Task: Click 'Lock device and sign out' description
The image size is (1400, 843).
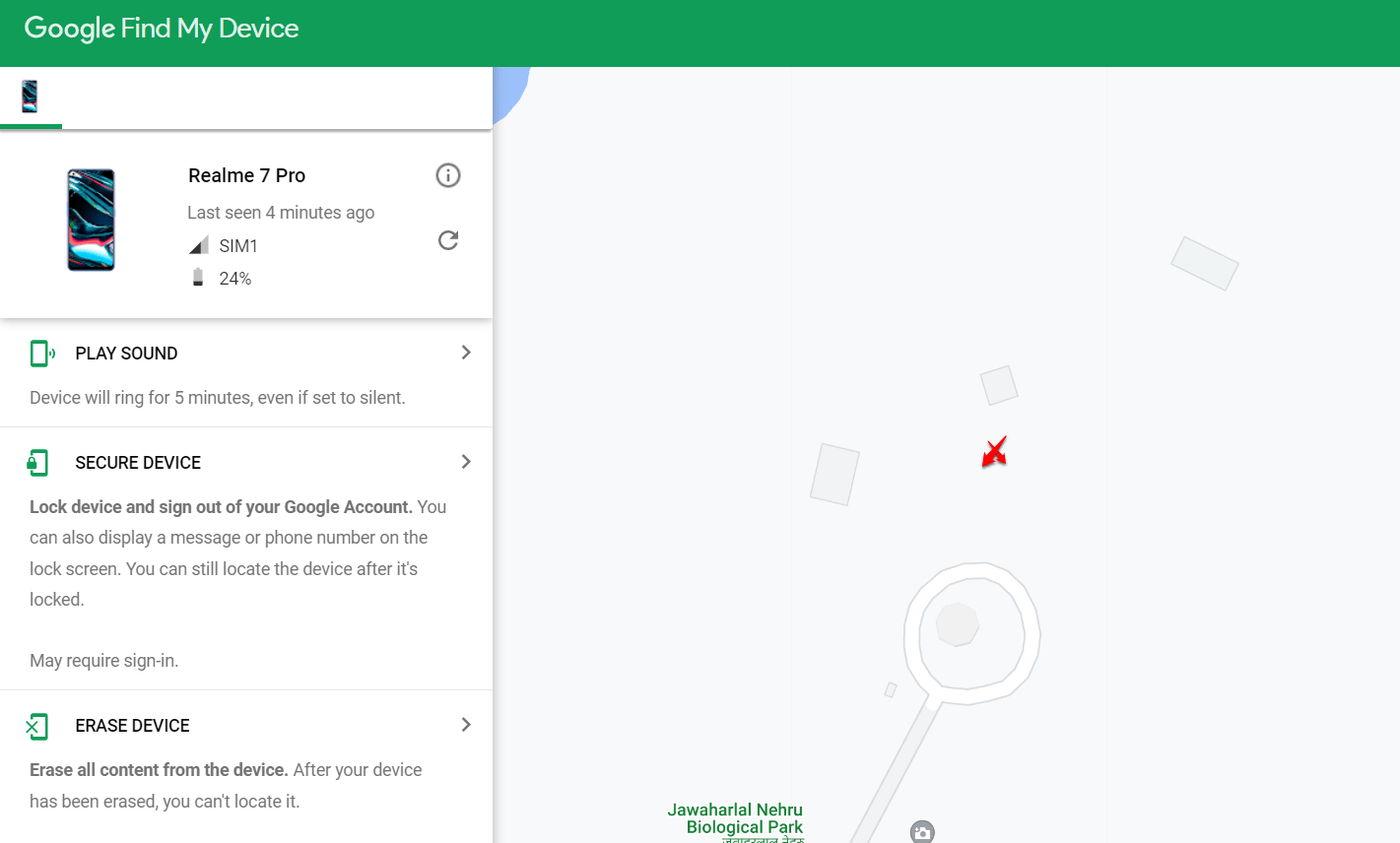Action: pos(238,553)
